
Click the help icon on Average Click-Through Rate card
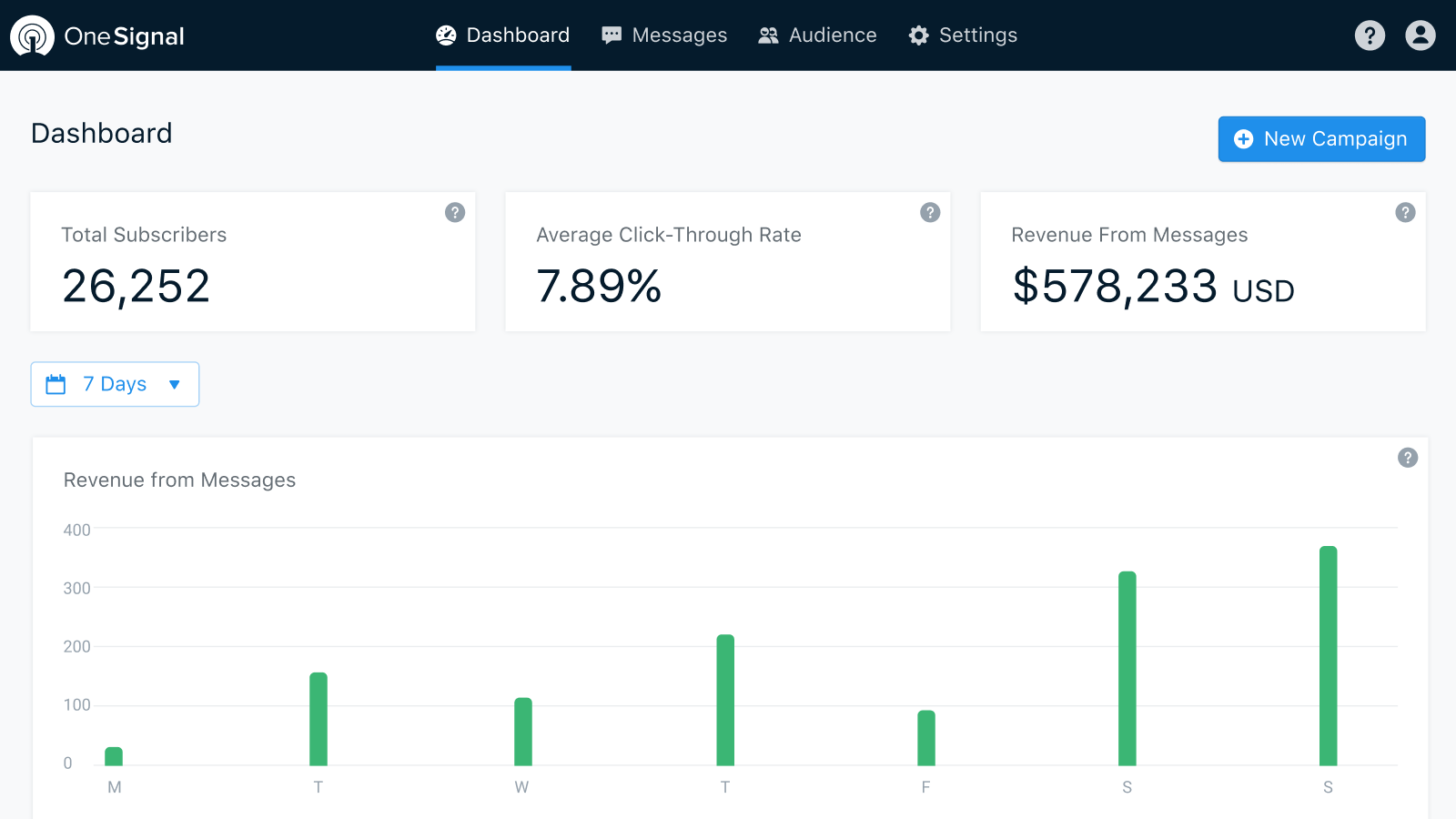point(930,212)
